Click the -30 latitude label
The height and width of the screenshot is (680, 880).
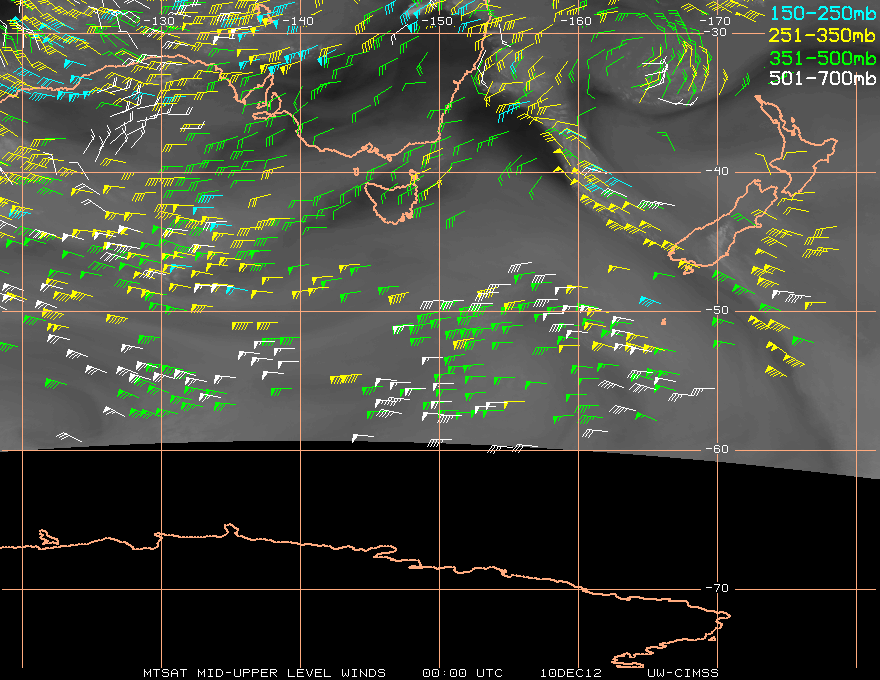[x=715, y=33]
